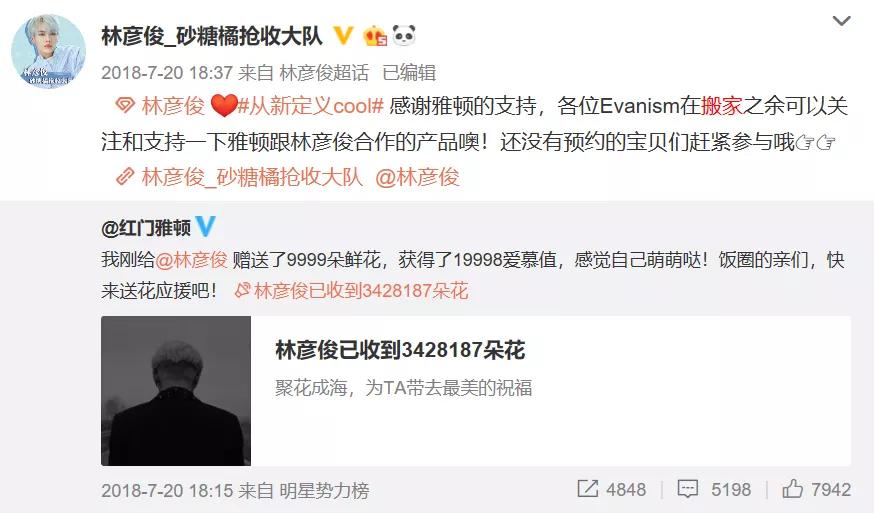Image resolution: width=874 pixels, height=513 pixels.
Task: Open the @林彦俊 mention in the main post
Action: [417, 177]
